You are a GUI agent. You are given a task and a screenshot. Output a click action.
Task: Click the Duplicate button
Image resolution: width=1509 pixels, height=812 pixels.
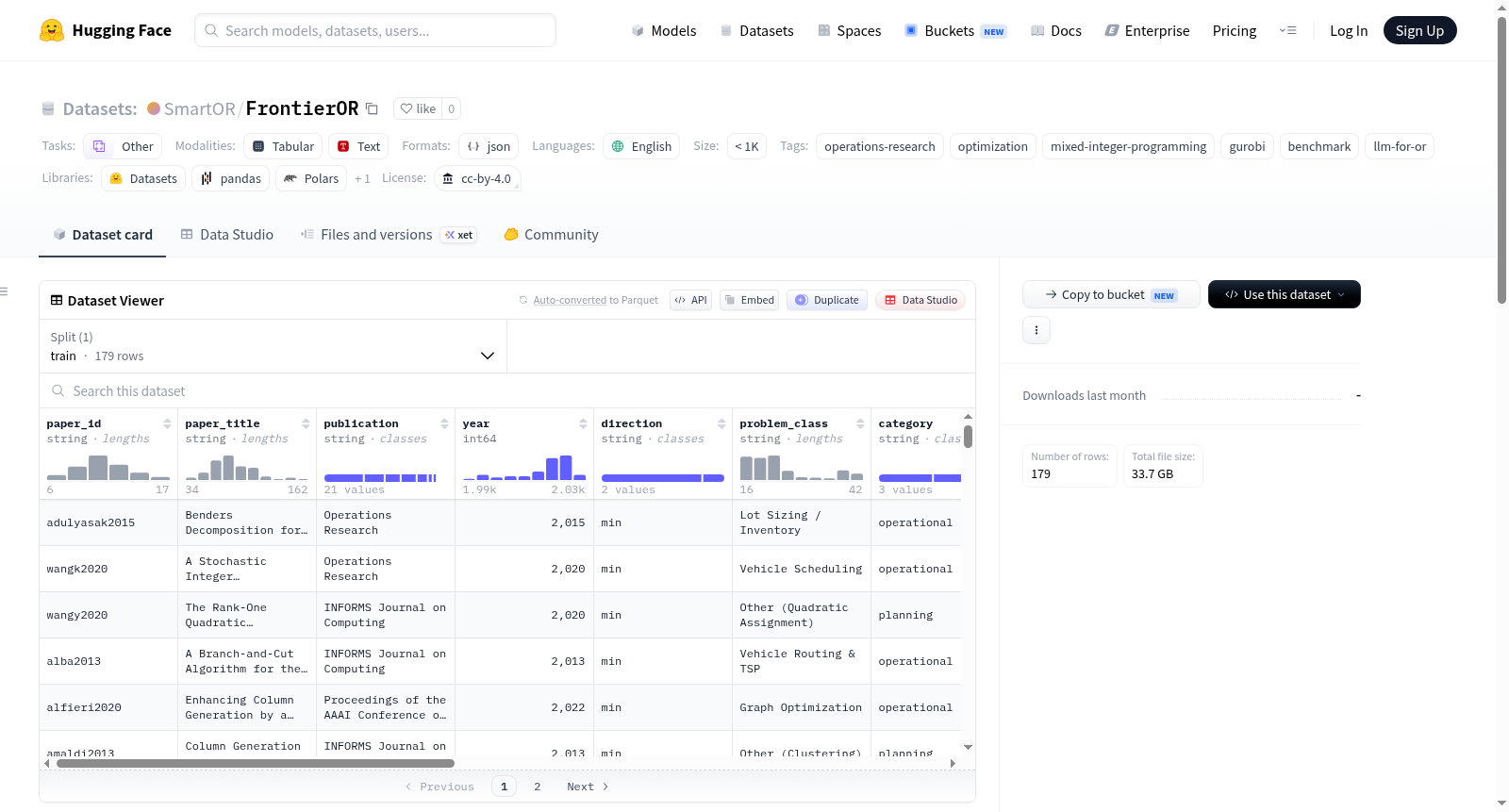pyautogui.click(x=827, y=300)
